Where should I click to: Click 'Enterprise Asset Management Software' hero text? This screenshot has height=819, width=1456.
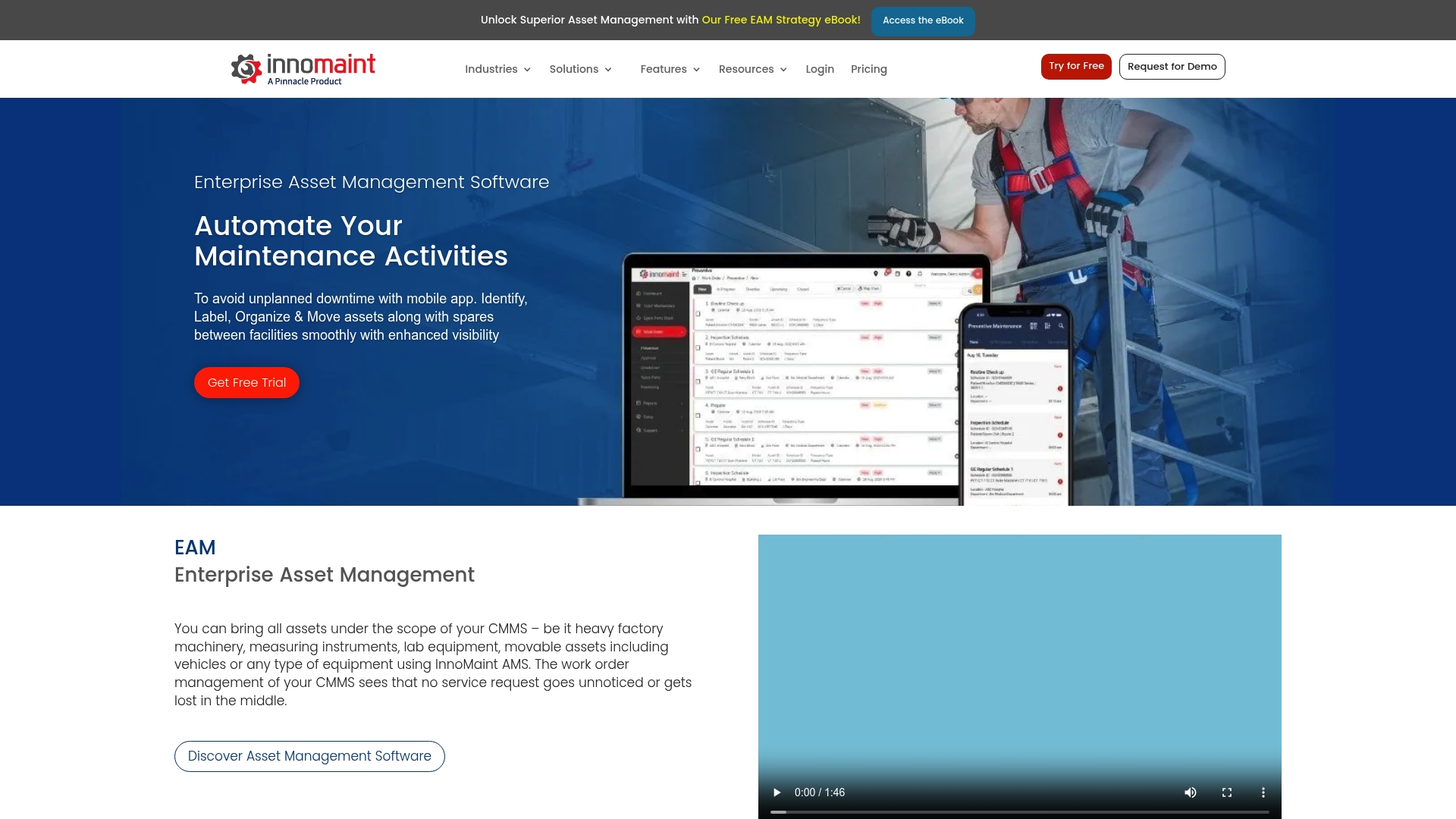coord(372,182)
